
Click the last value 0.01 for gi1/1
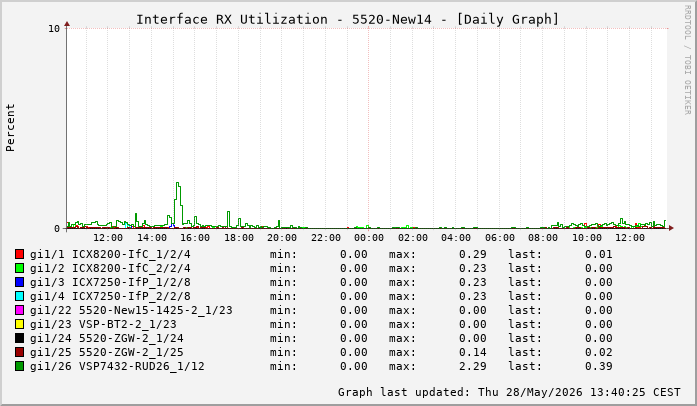[x=598, y=254]
